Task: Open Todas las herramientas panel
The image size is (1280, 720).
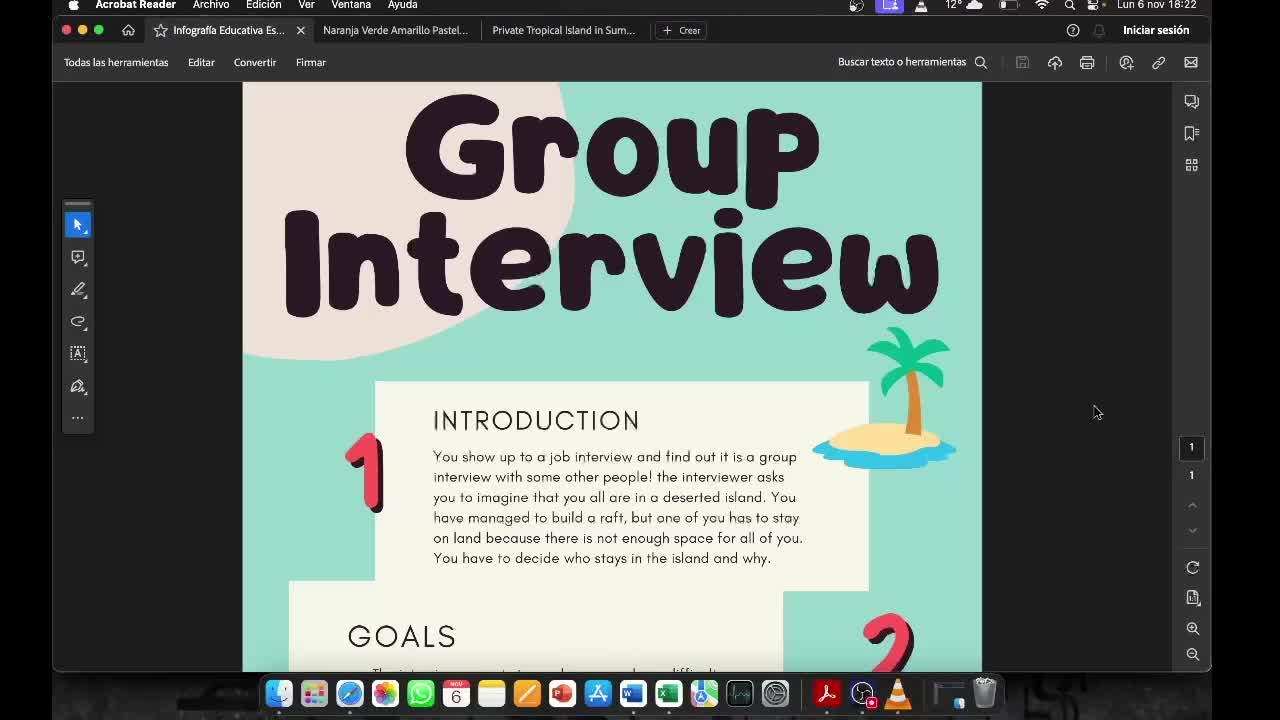Action: coord(116,62)
